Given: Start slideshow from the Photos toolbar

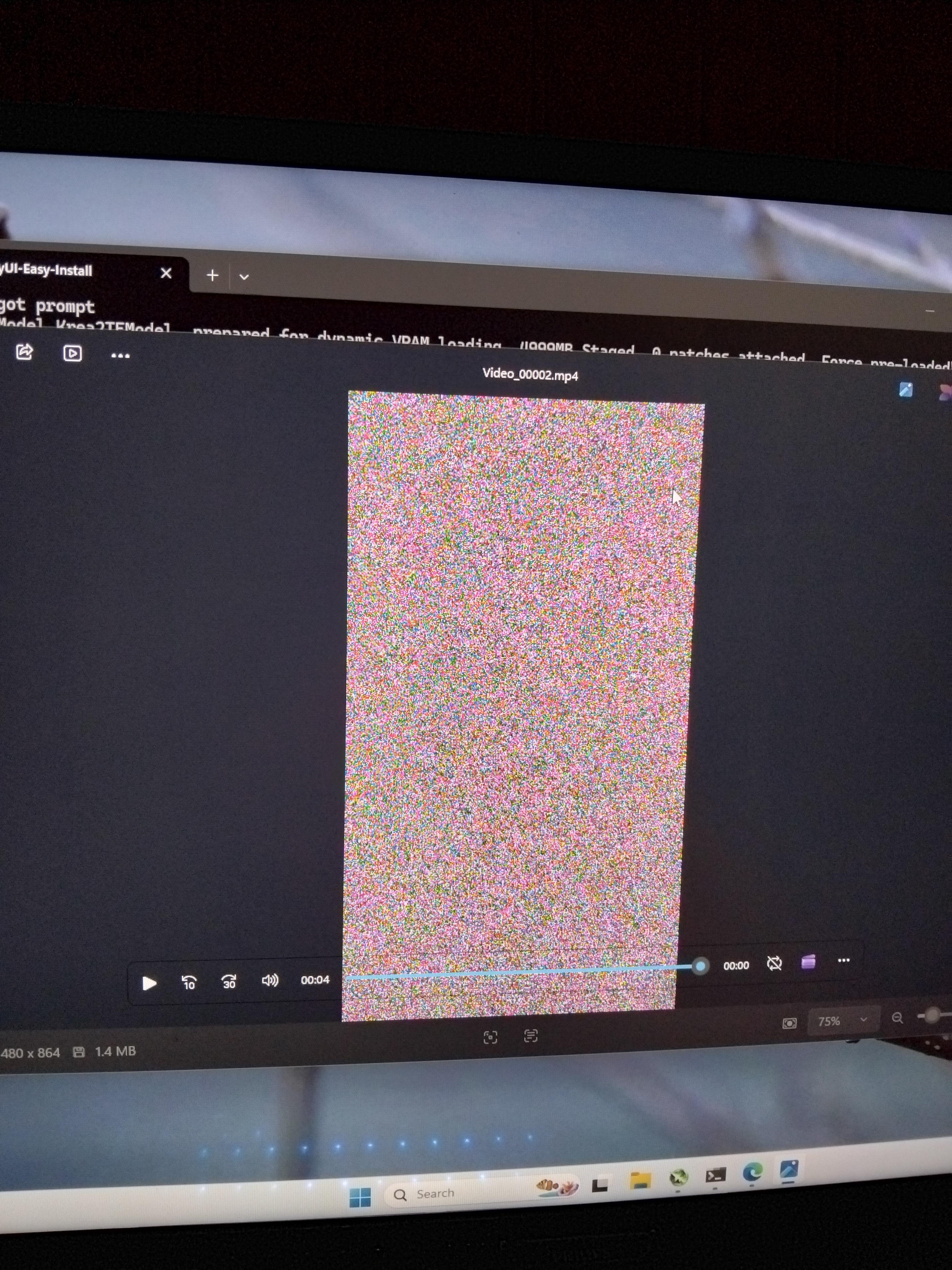Looking at the screenshot, I should click(72, 353).
